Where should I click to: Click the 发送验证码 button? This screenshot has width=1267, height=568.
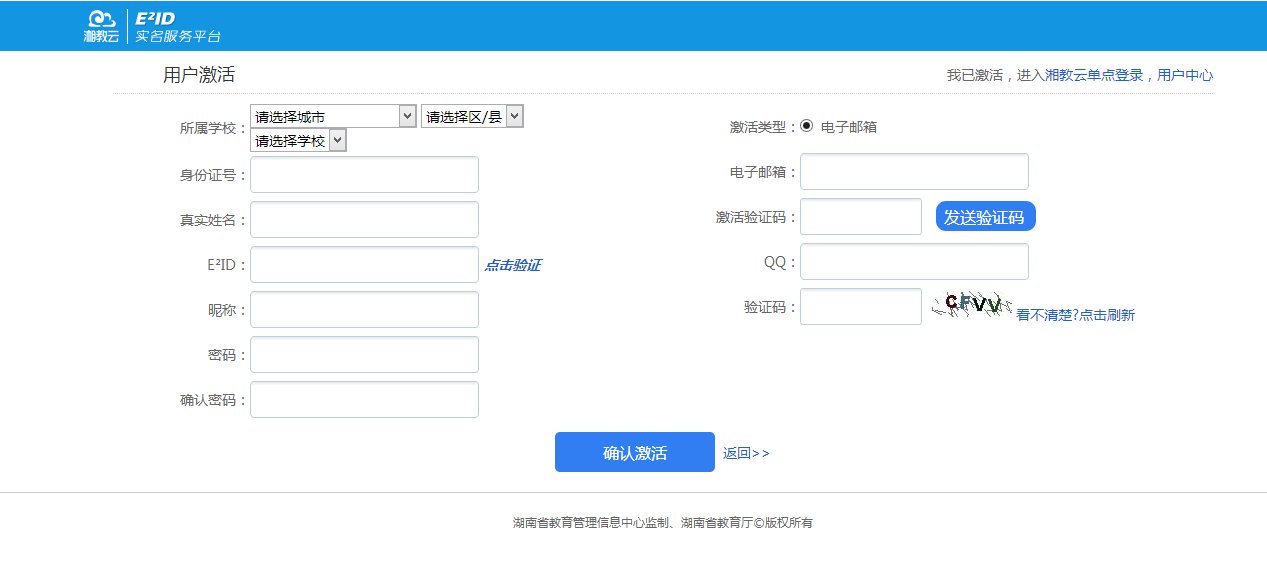pos(986,216)
